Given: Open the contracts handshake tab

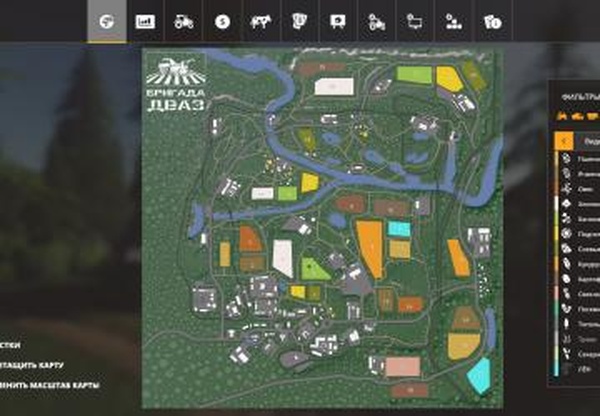Looking at the screenshot, I should pos(299,21).
